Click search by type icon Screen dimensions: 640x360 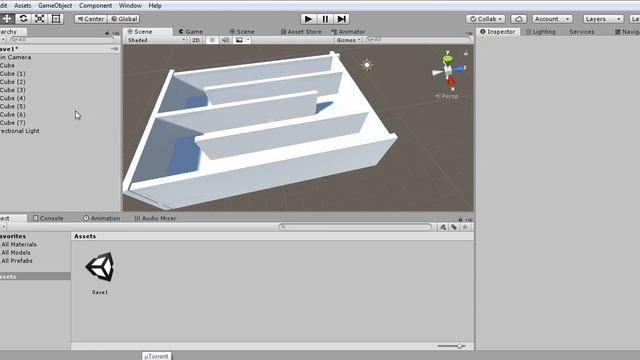point(443,227)
